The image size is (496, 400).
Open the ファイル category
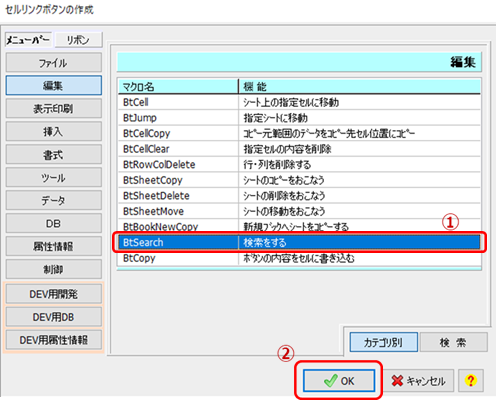point(53,62)
